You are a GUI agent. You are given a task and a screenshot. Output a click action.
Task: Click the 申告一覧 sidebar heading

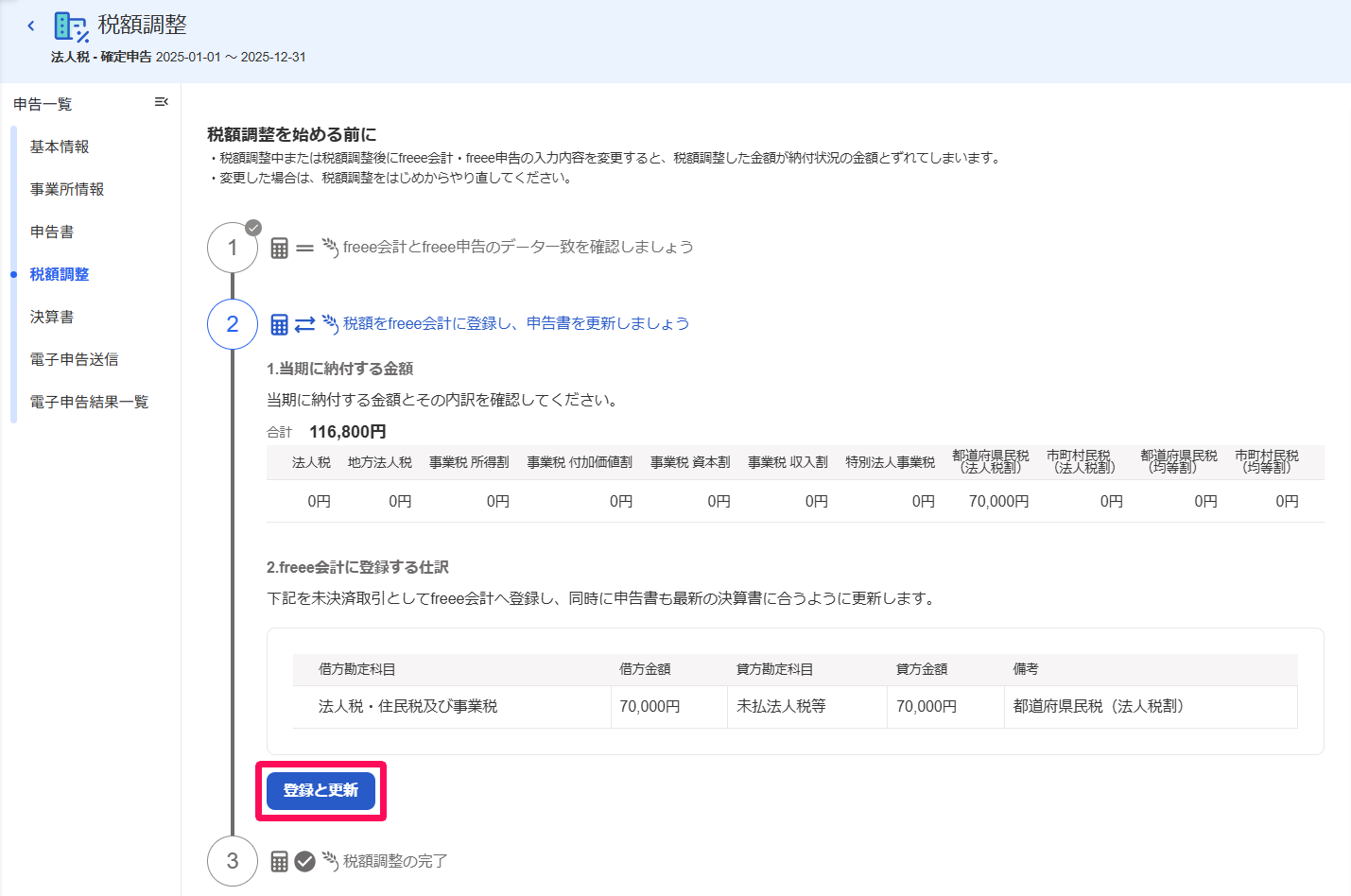[x=43, y=104]
